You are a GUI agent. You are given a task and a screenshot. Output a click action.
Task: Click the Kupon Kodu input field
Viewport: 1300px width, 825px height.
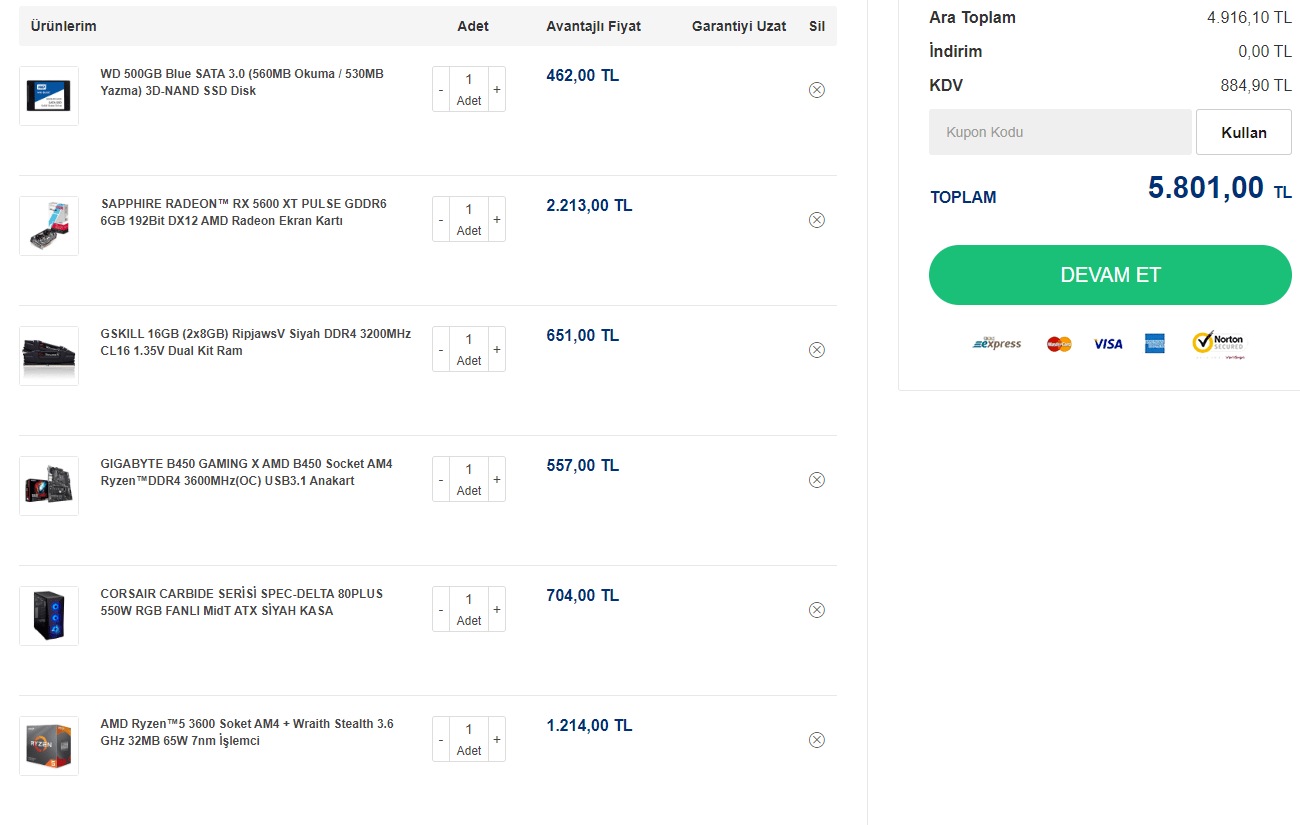click(x=1060, y=132)
